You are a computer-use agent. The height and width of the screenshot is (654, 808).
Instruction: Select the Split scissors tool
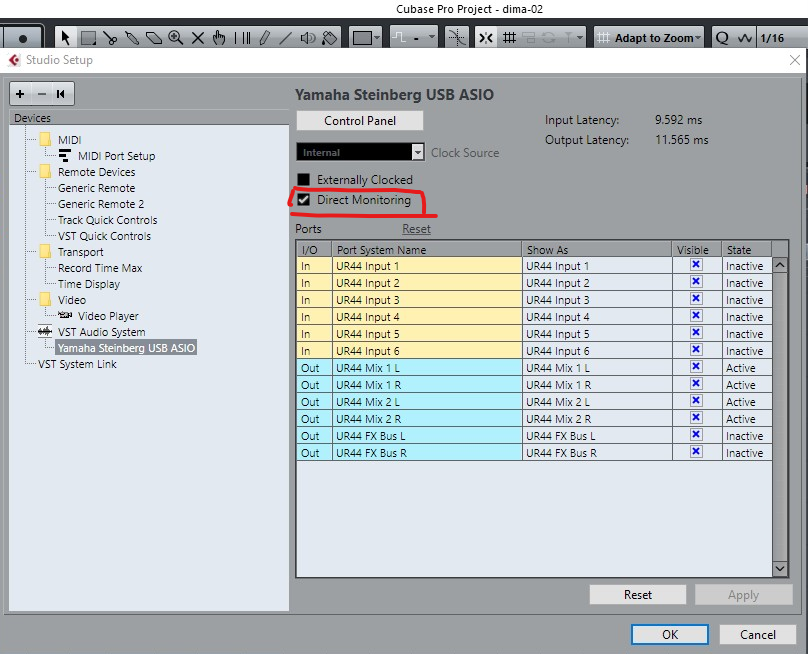click(x=110, y=38)
